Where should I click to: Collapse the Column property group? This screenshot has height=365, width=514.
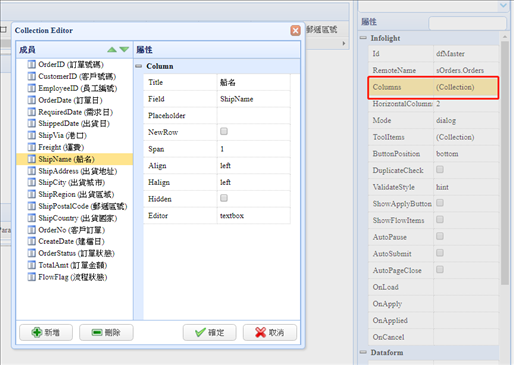coord(138,66)
